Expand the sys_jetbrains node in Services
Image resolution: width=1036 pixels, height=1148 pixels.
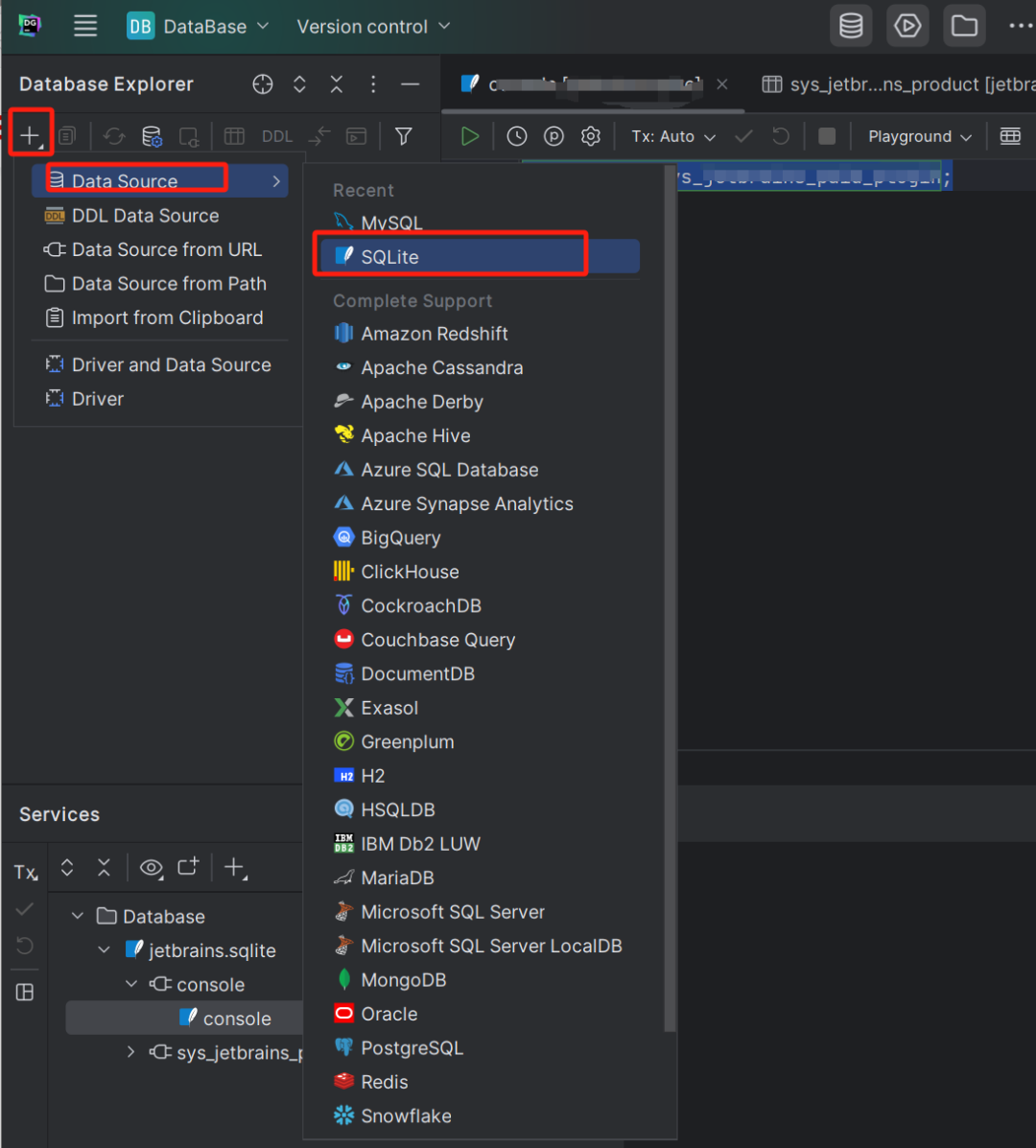pyautogui.click(x=131, y=1052)
